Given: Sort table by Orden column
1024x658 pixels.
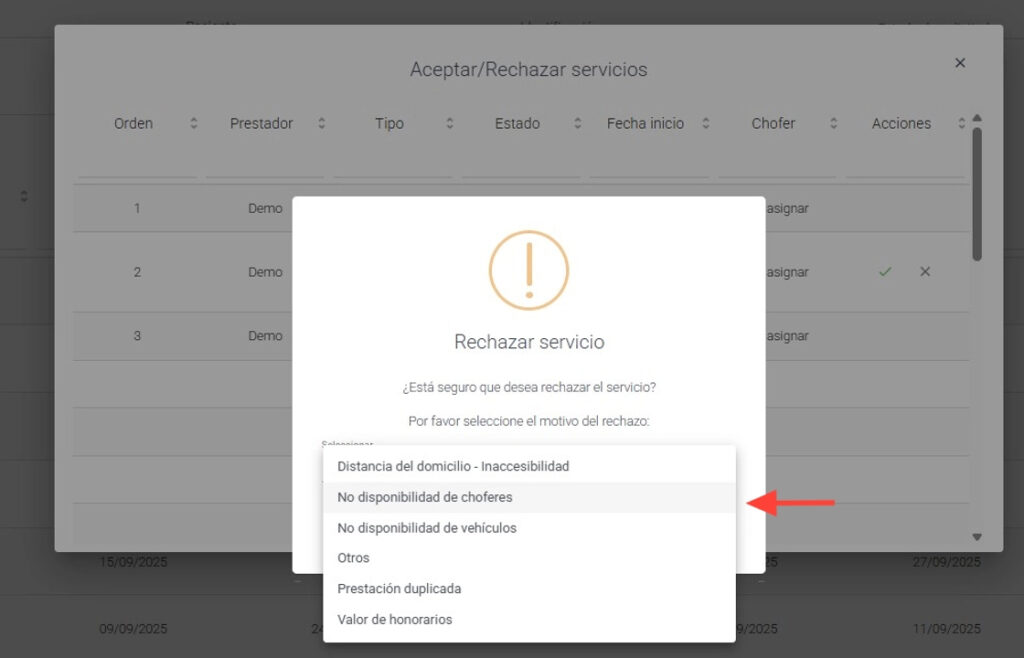Looking at the screenshot, I should [193, 124].
